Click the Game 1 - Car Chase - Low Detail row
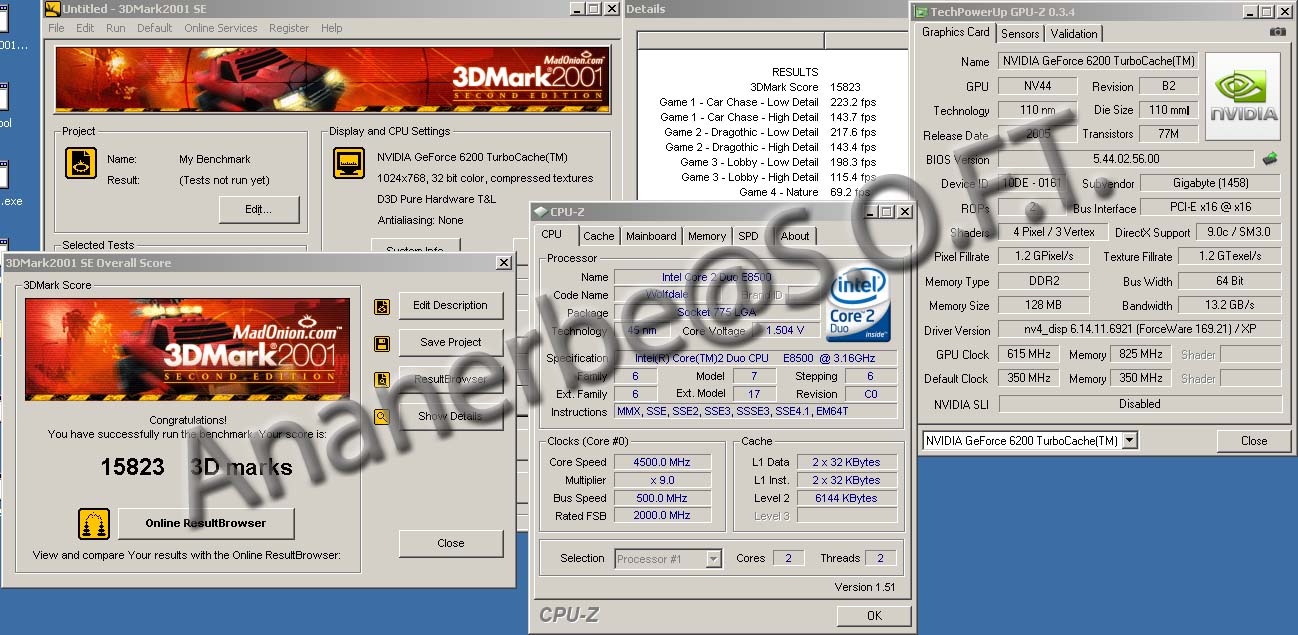The image size is (1298, 635). tap(767, 102)
